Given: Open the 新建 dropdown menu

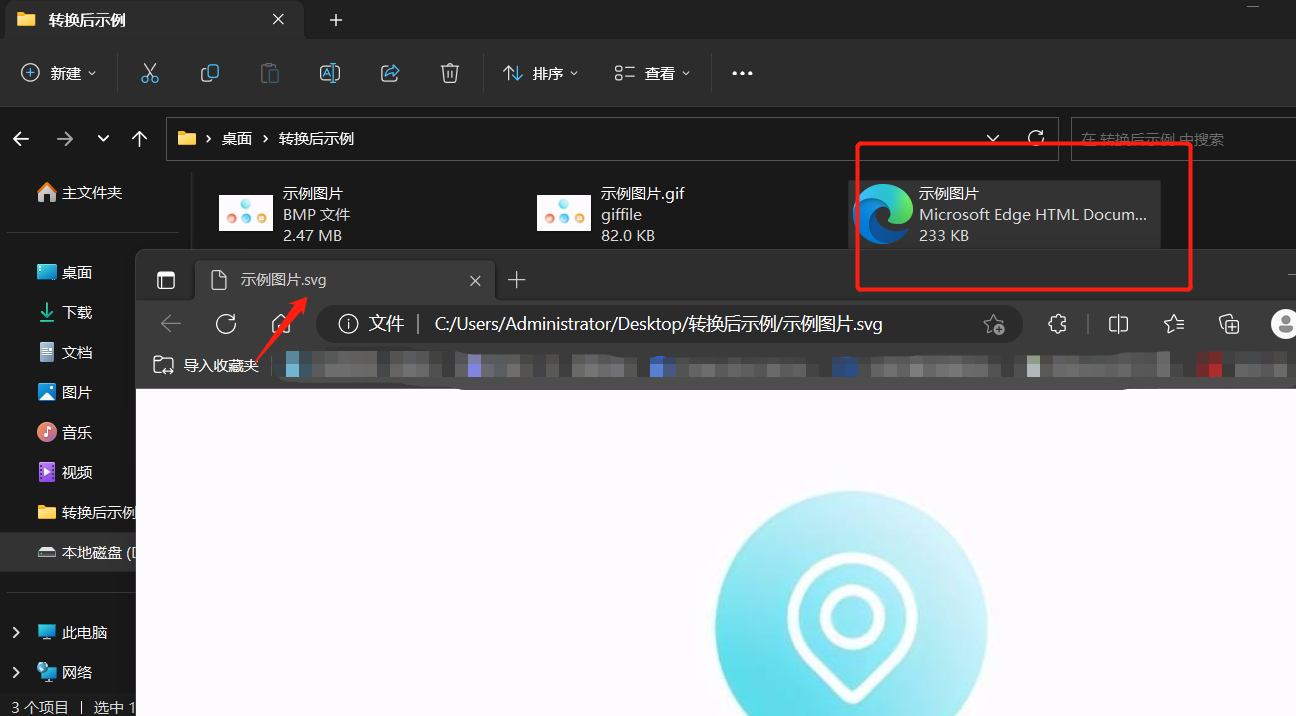Looking at the screenshot, I should click(58, 72).
